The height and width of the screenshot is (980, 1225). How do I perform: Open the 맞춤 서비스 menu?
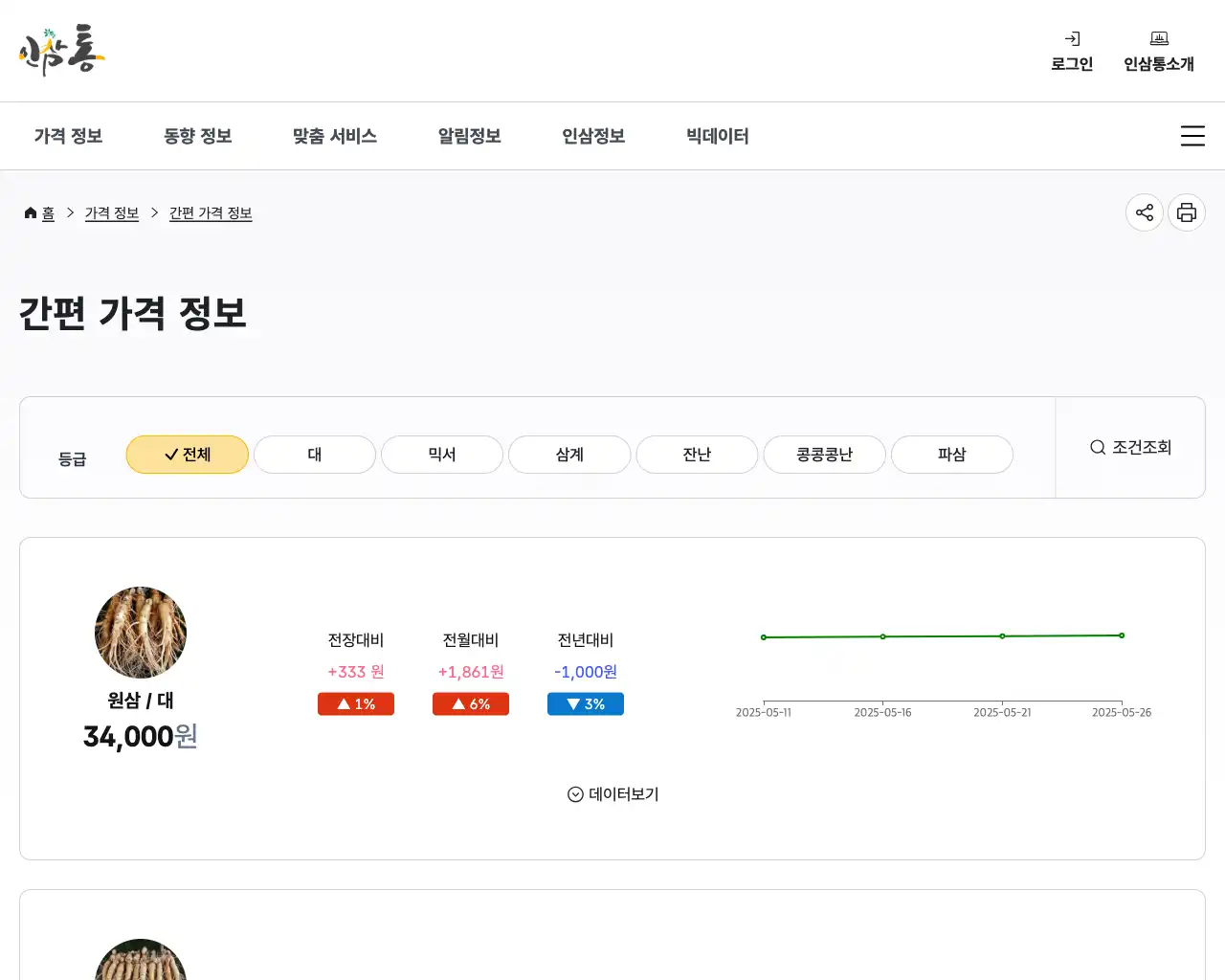click(x=335, y=136)
